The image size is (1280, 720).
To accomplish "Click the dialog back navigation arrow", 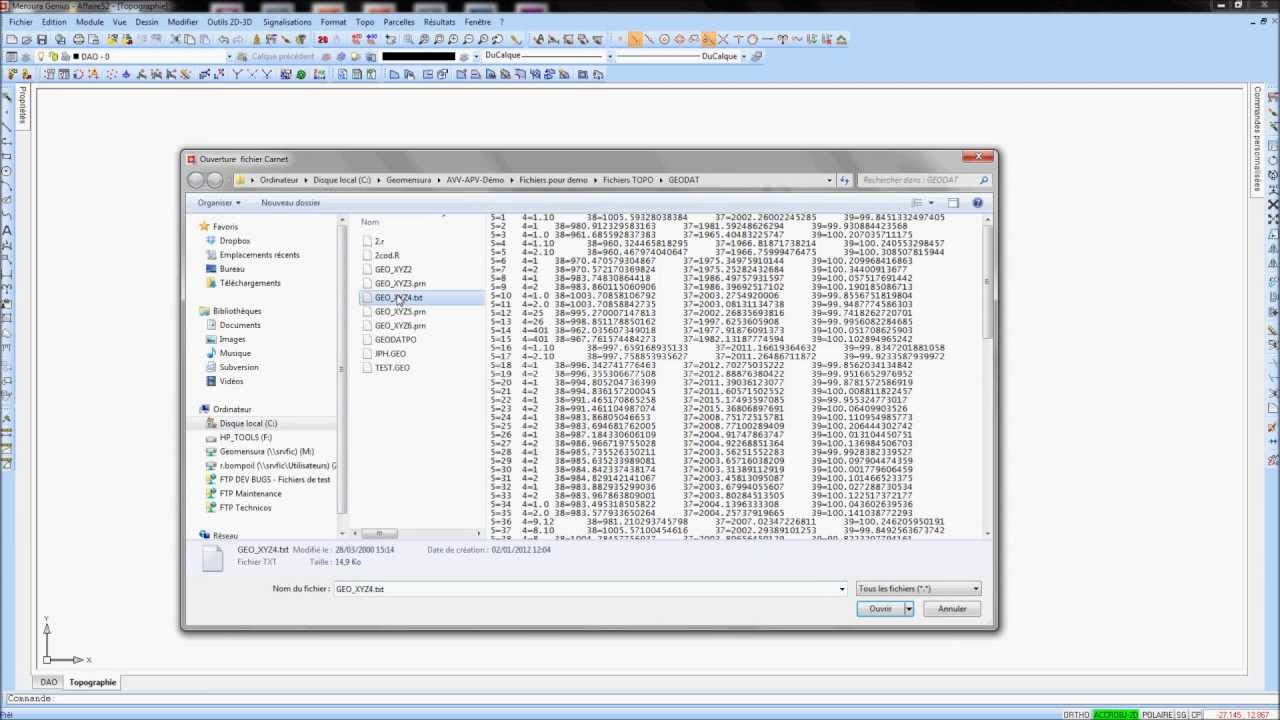I will tap(196, 180).
